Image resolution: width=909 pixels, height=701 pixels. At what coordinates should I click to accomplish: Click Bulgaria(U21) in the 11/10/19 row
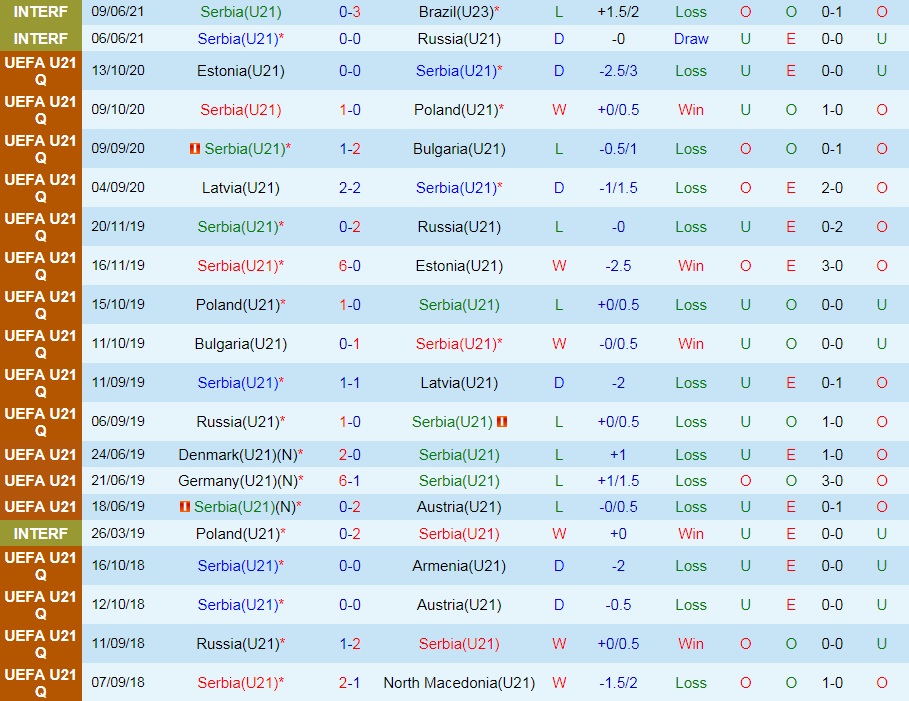[240, 344]
